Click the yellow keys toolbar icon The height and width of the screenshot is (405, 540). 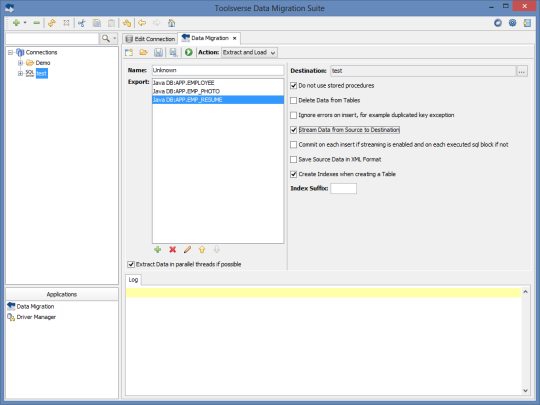pos(127,23)
